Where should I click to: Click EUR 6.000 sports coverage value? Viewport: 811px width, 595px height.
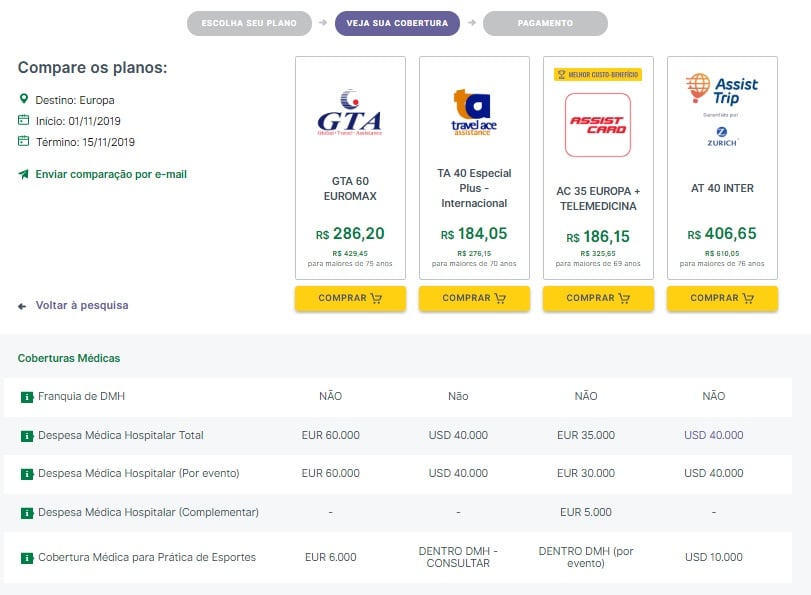[331, 557]
